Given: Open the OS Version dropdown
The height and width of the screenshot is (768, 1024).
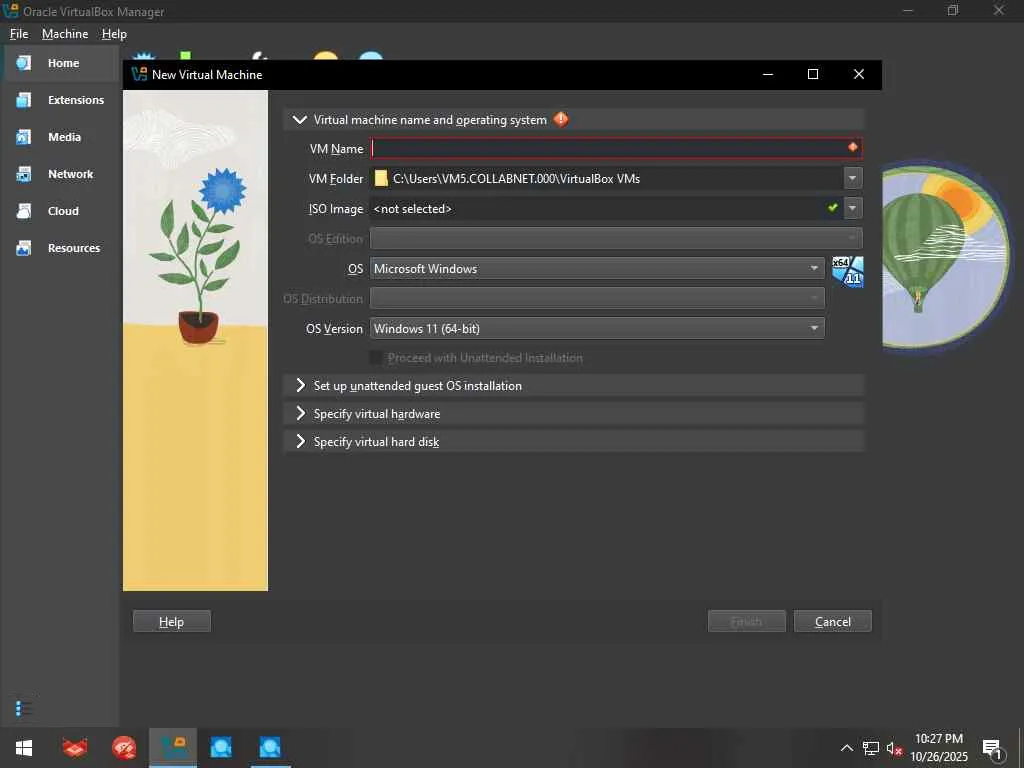Looking at the screenshot, I should point(597,328).
